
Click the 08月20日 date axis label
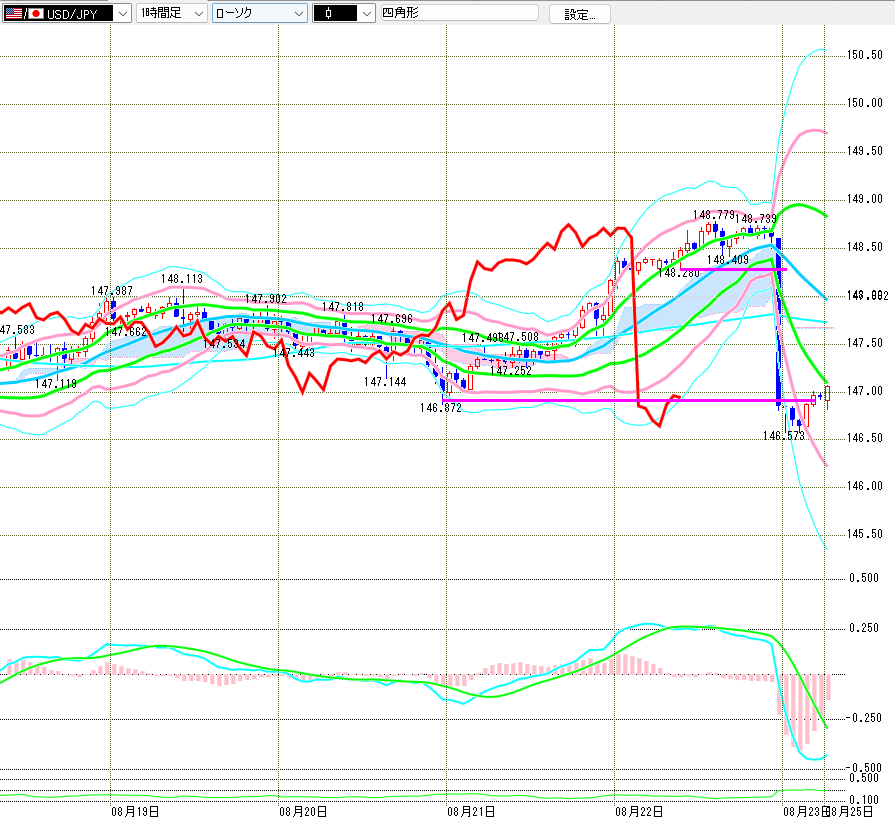303,811
